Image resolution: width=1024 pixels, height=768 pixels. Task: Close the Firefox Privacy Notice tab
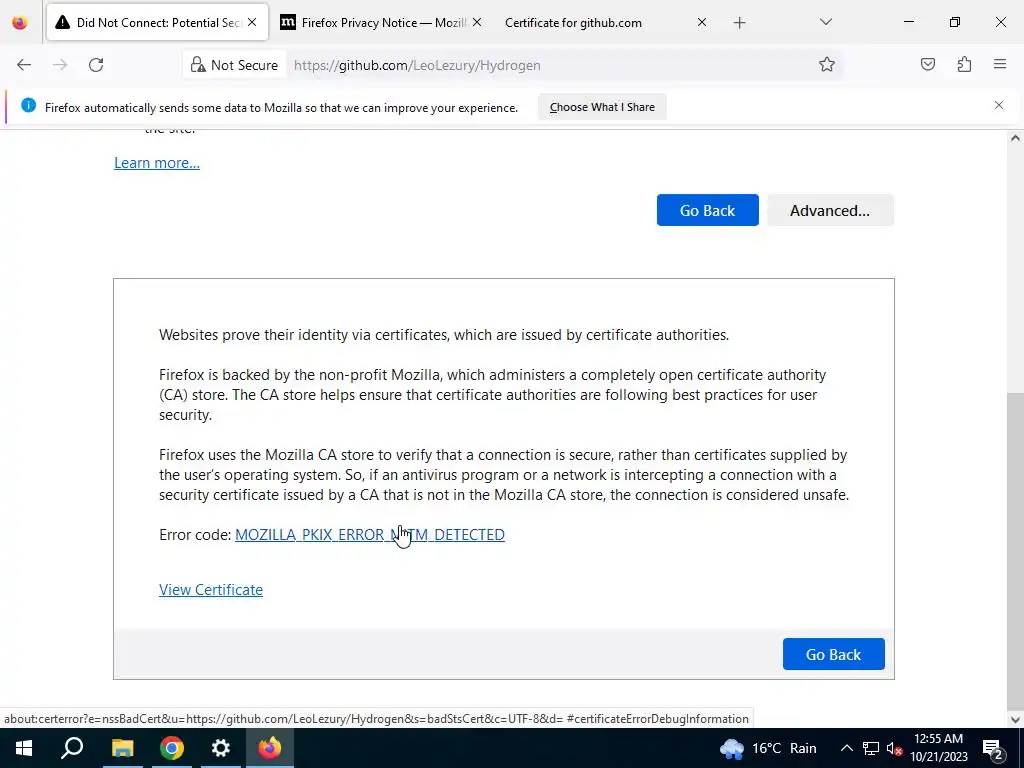[477, 22]
